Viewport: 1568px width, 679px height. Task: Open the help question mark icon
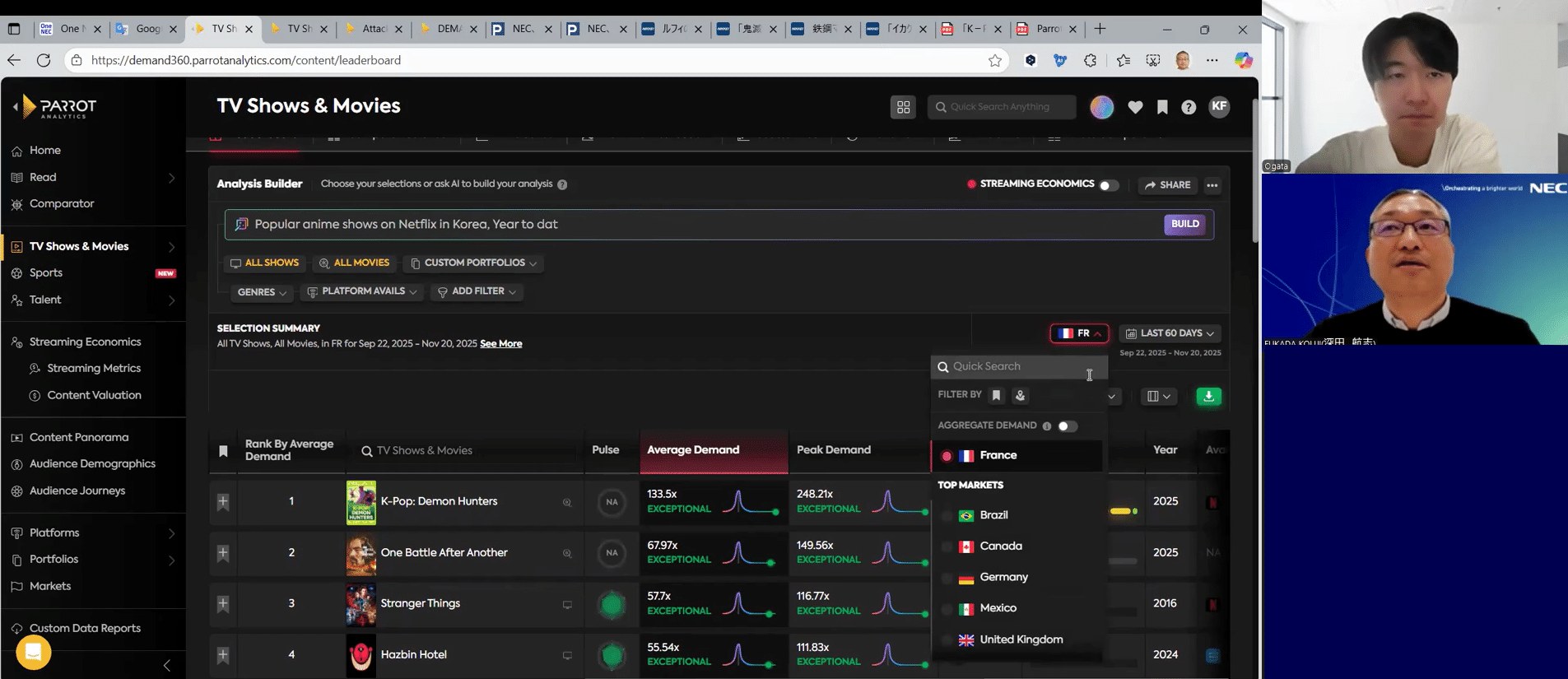[x=1189, y=107]
